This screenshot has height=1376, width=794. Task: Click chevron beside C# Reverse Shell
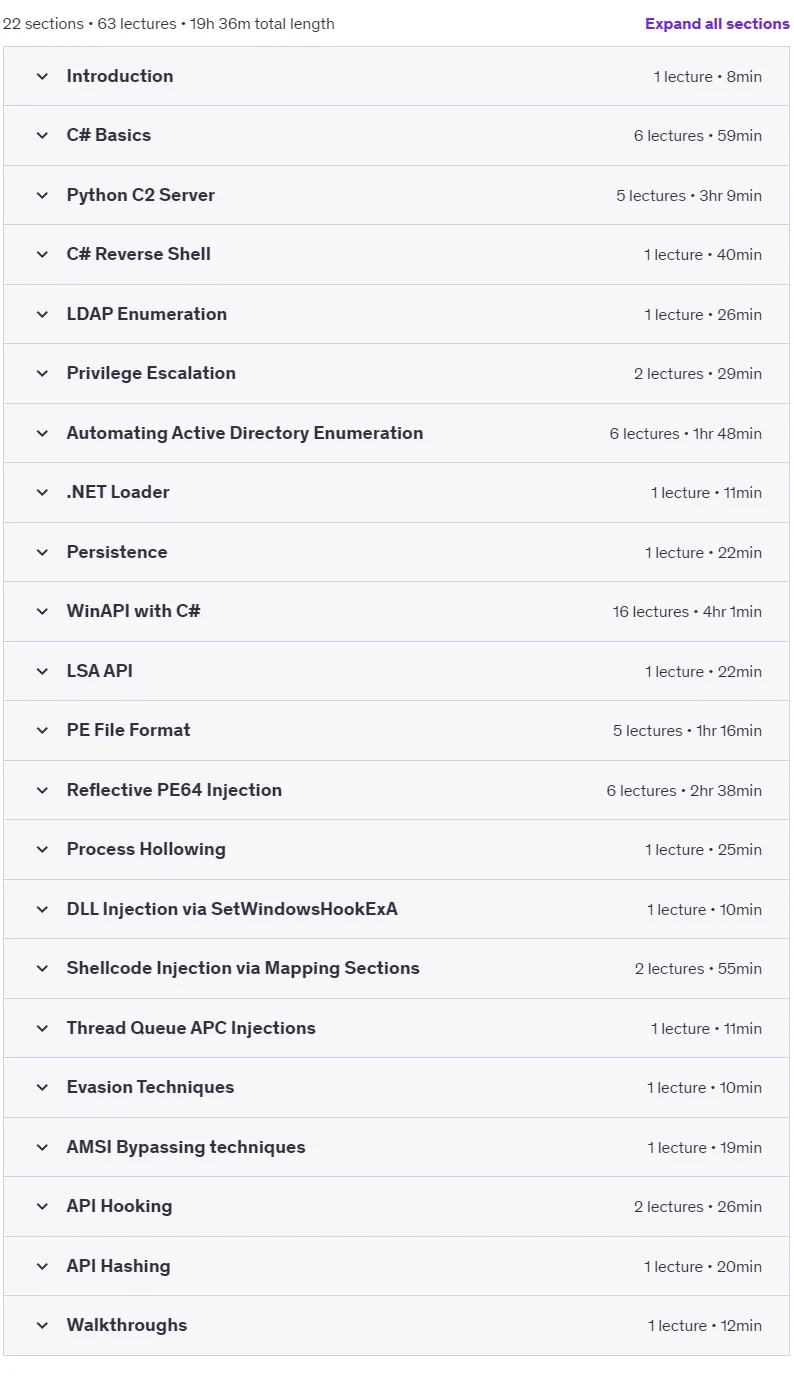(x=42, y=255)
